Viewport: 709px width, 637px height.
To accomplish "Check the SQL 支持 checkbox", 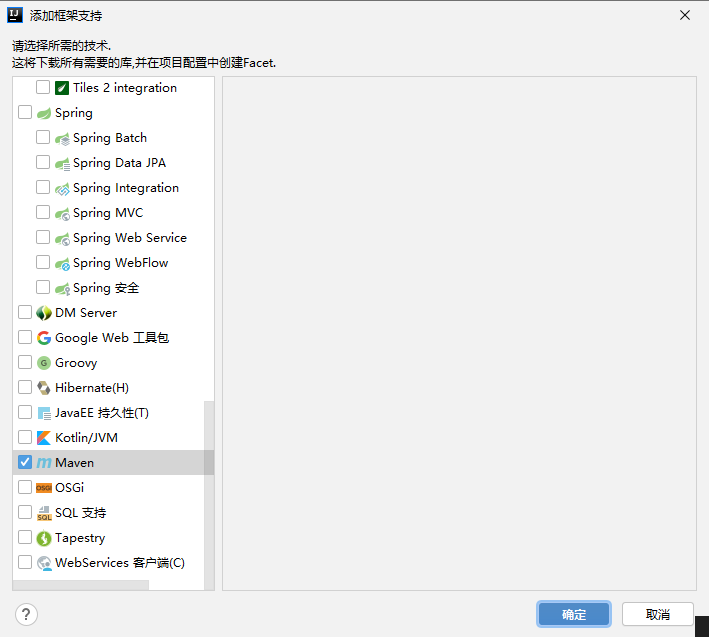I will coord(25,512).
